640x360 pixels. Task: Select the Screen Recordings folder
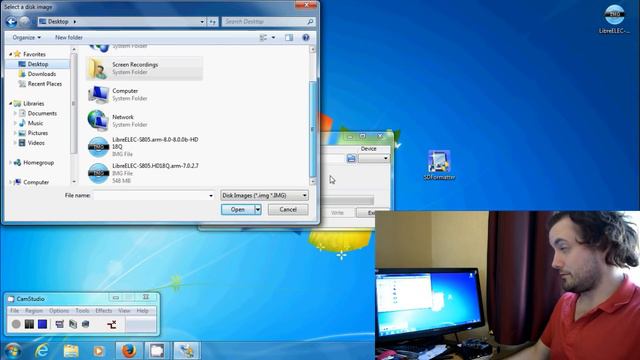(144, 68)
